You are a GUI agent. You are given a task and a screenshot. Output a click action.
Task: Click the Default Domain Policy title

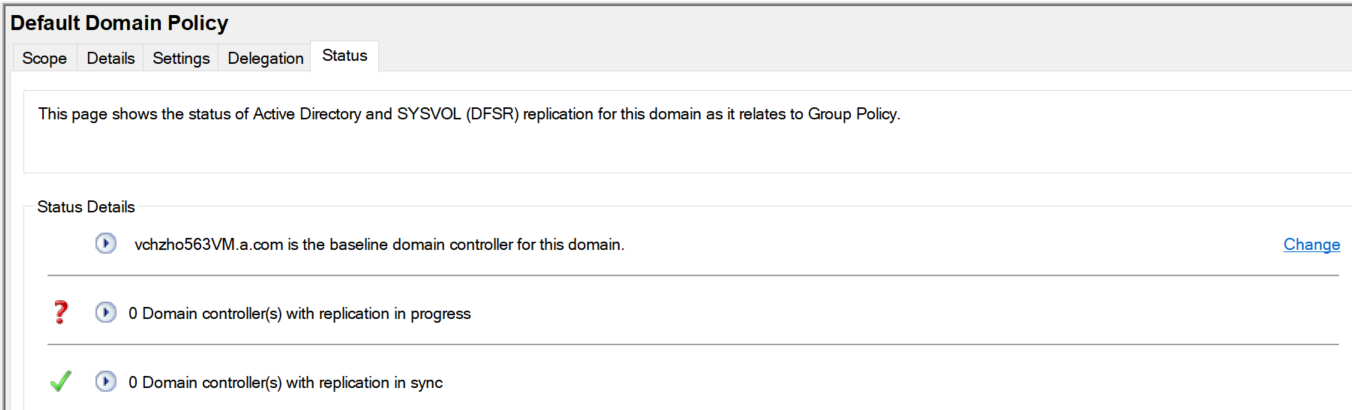(119, 22)
